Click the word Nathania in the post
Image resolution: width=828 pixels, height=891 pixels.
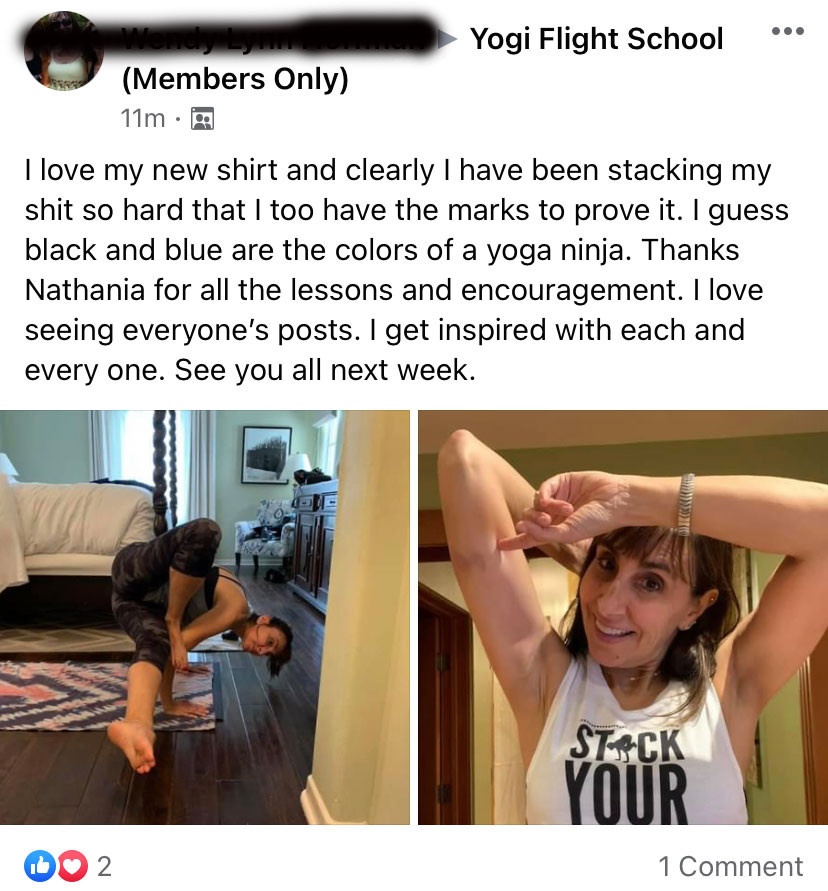tap(85, 290)
